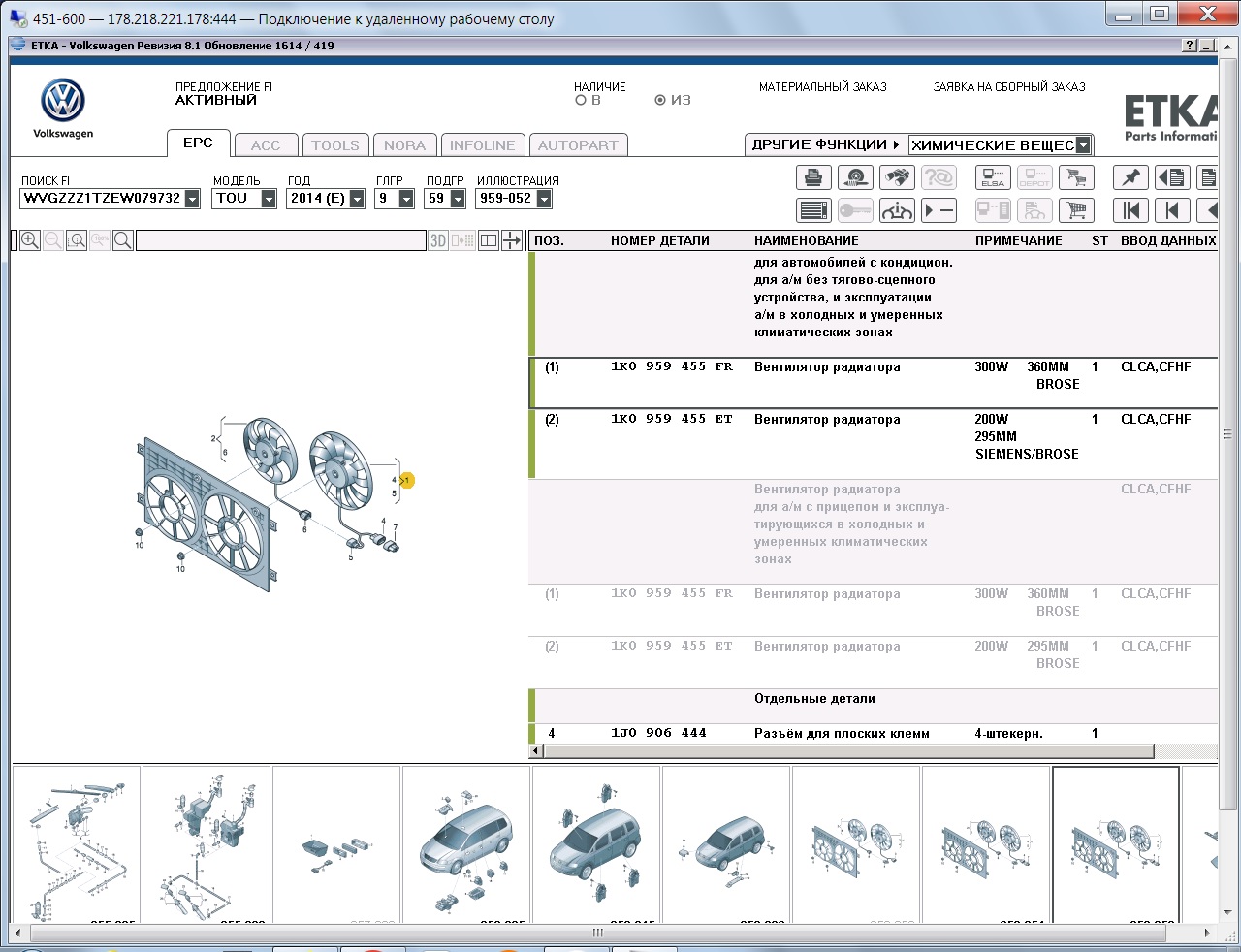
Task: Click the print icon in the toolbar
Action: click(813, 177)
